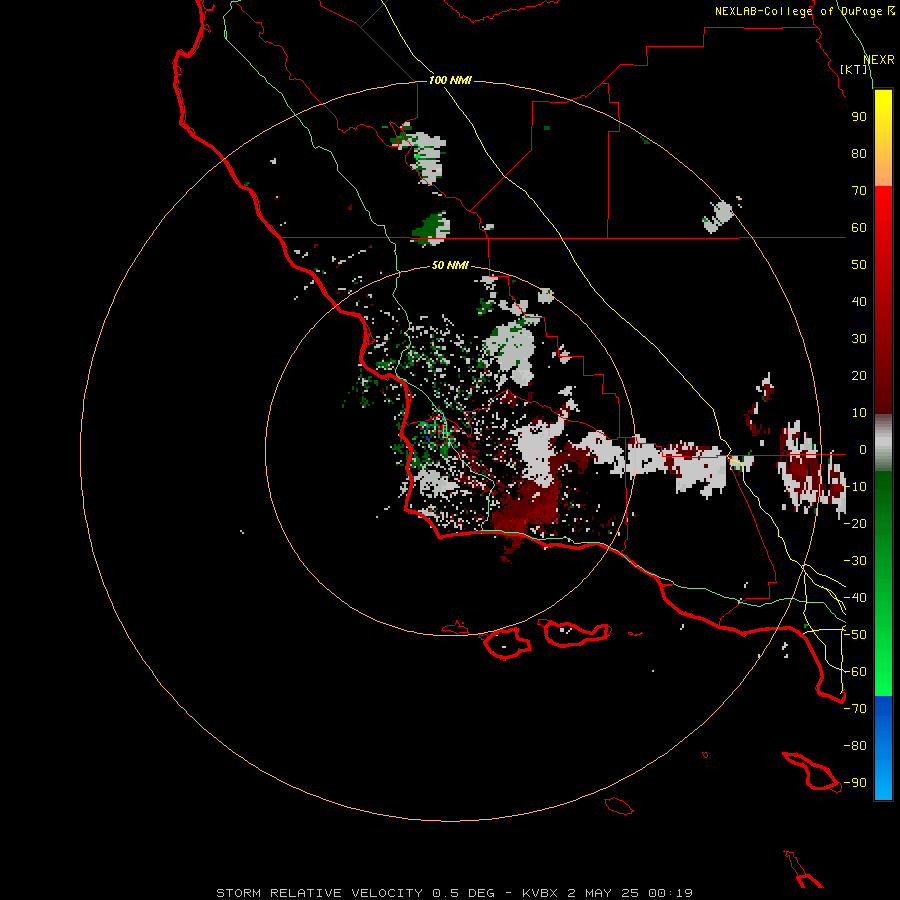Click the NEXLAB-College of DuPage title text
Image resolution: width=900 pixels, height=900 pixels.
pyautogui.click(x=804, y=11)
